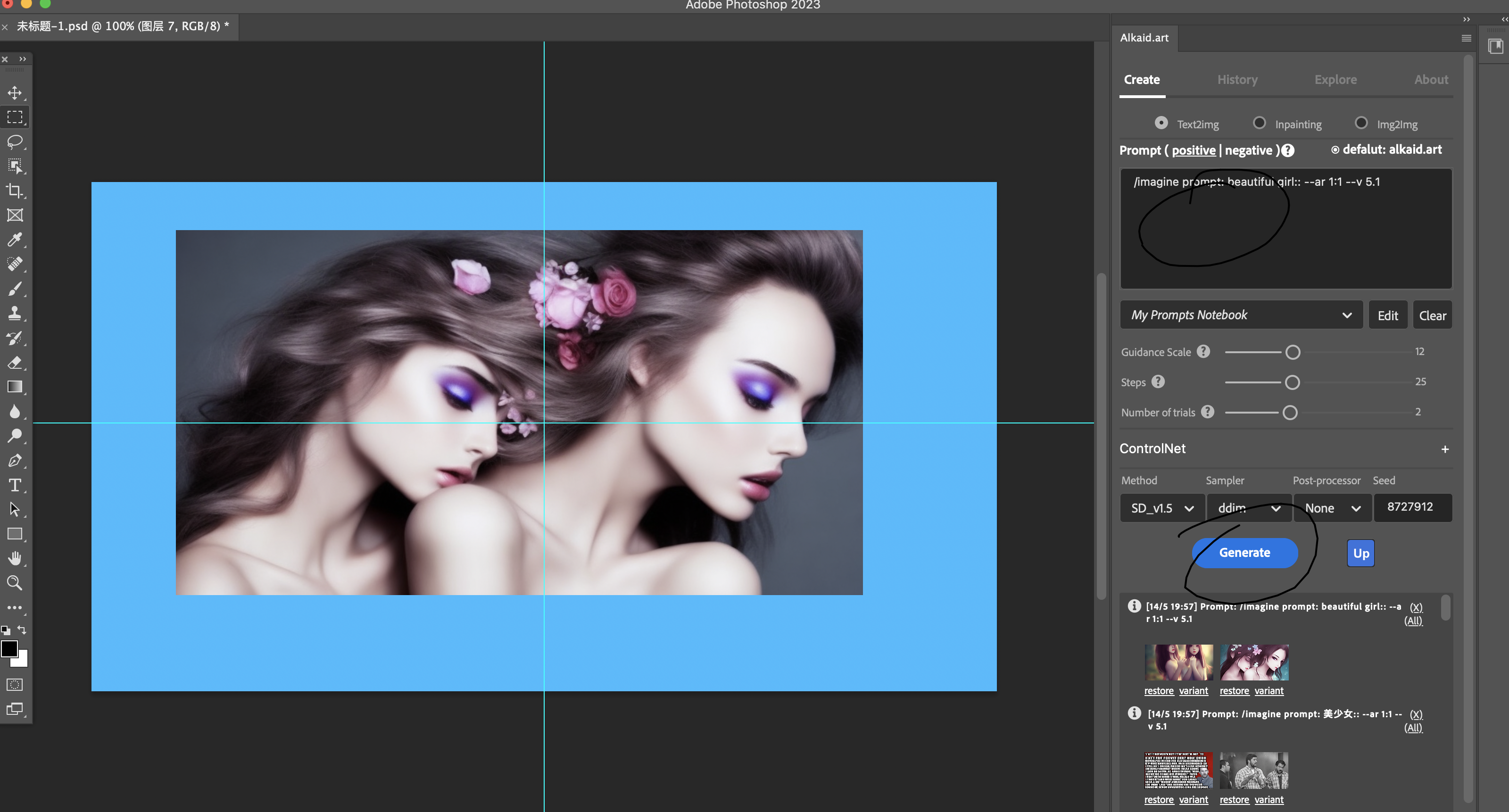Switch to the History tab

(1237, 80)
